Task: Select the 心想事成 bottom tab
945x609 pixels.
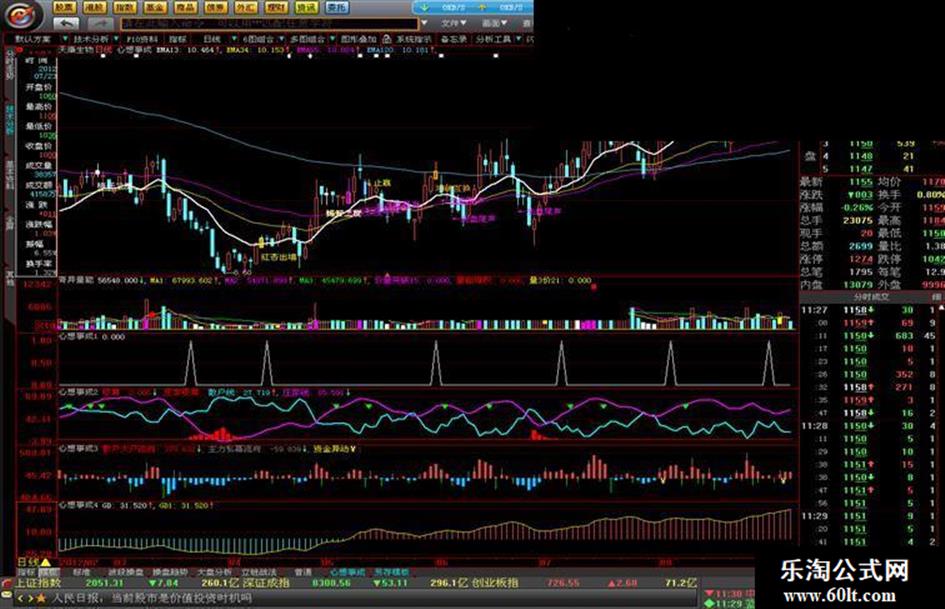Action: pyautogui.click(x=348, y=572)
